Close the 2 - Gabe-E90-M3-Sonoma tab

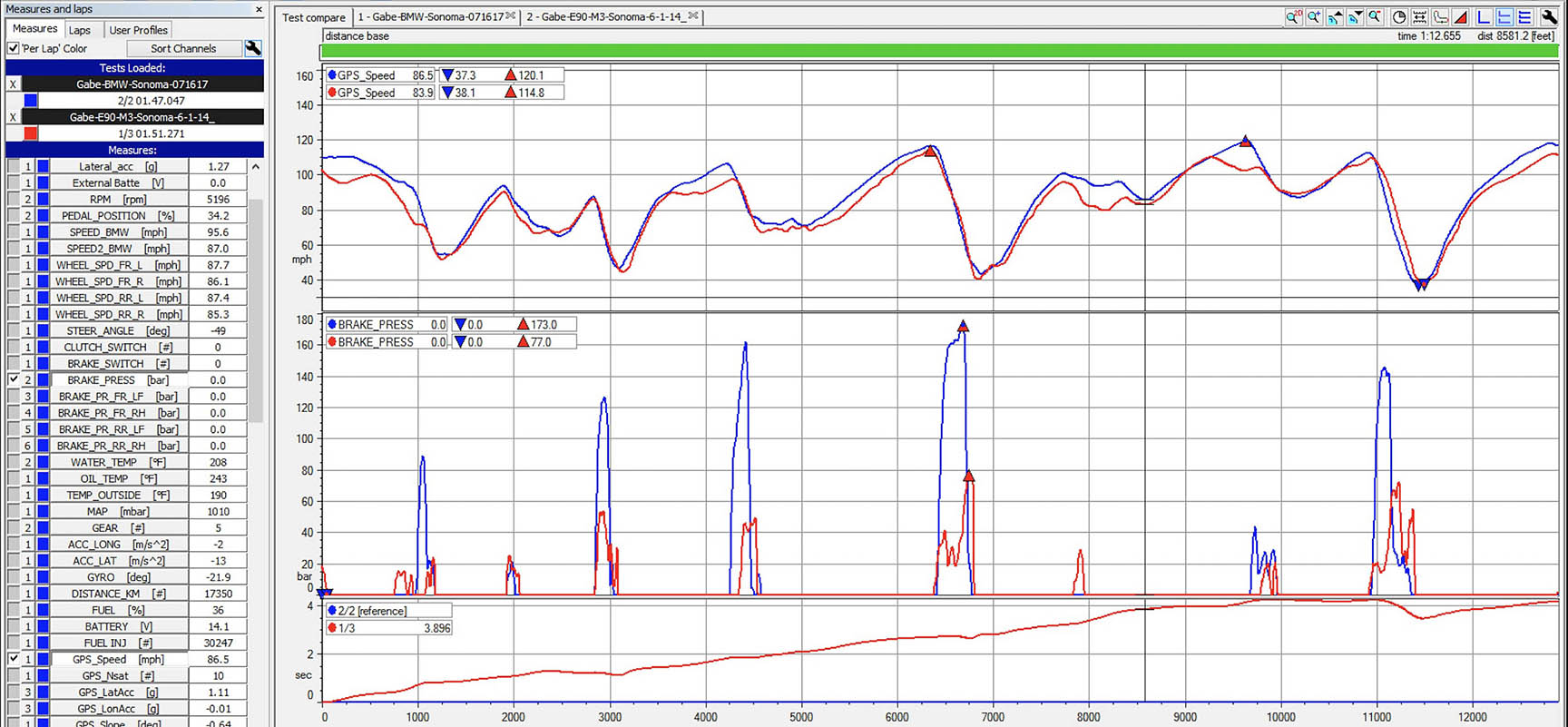coord(693,16)
